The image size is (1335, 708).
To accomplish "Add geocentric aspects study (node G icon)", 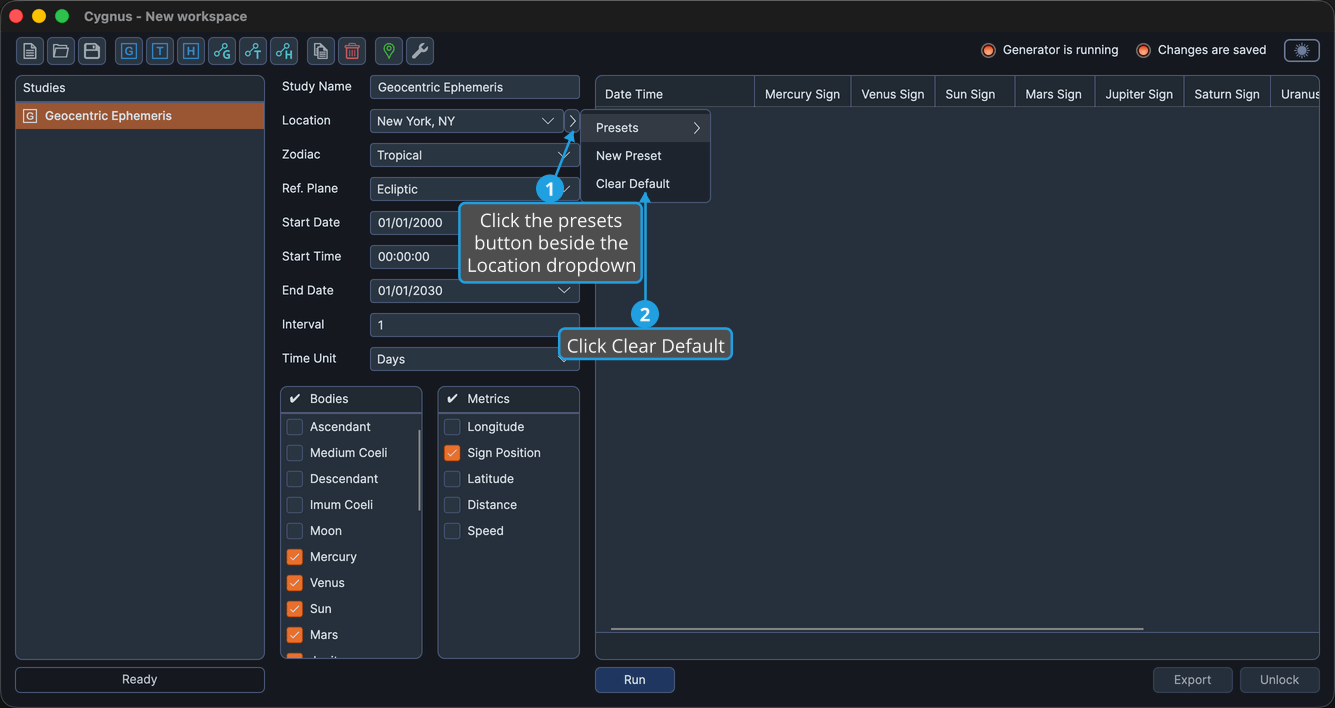I will (222, 51).
